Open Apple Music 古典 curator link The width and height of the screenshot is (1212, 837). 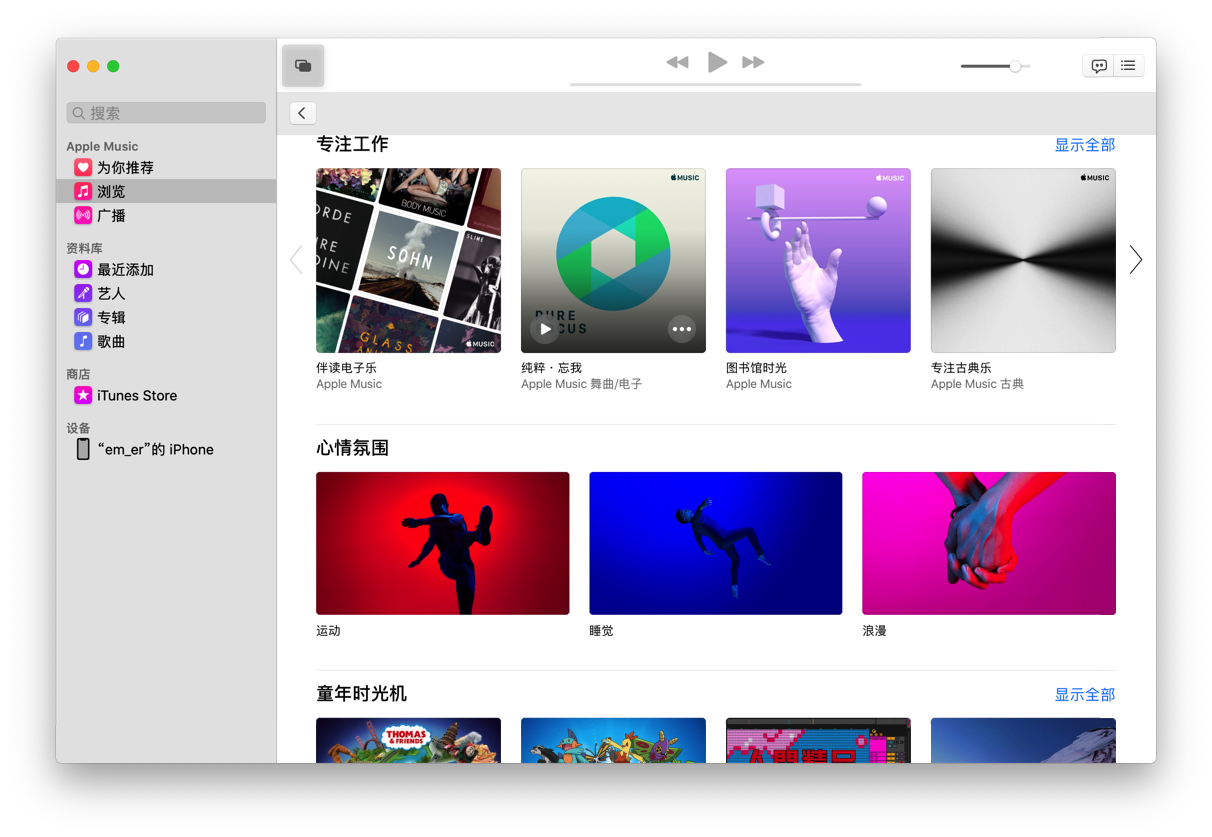click(977, 384)
